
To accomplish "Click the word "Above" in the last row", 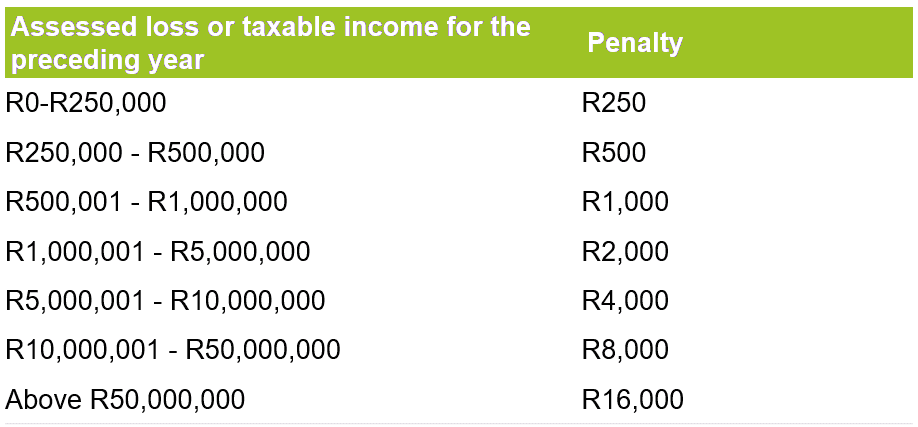I will tap(44, 400).
